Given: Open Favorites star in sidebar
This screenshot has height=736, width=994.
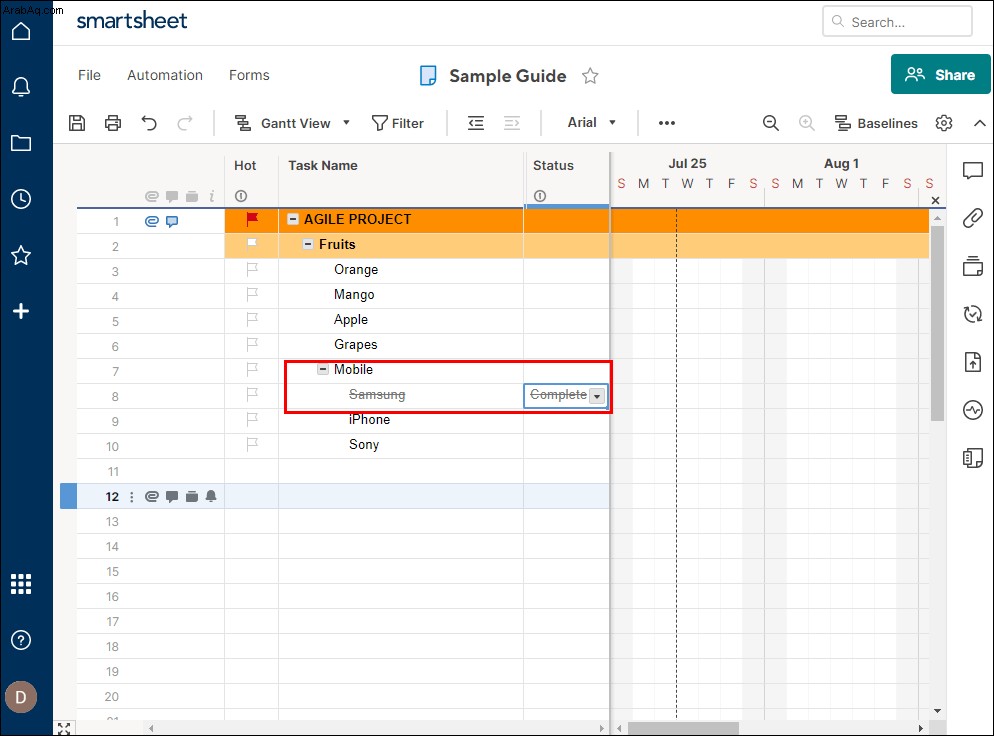Looking at the screenshot, I should [x=21, y=255].
